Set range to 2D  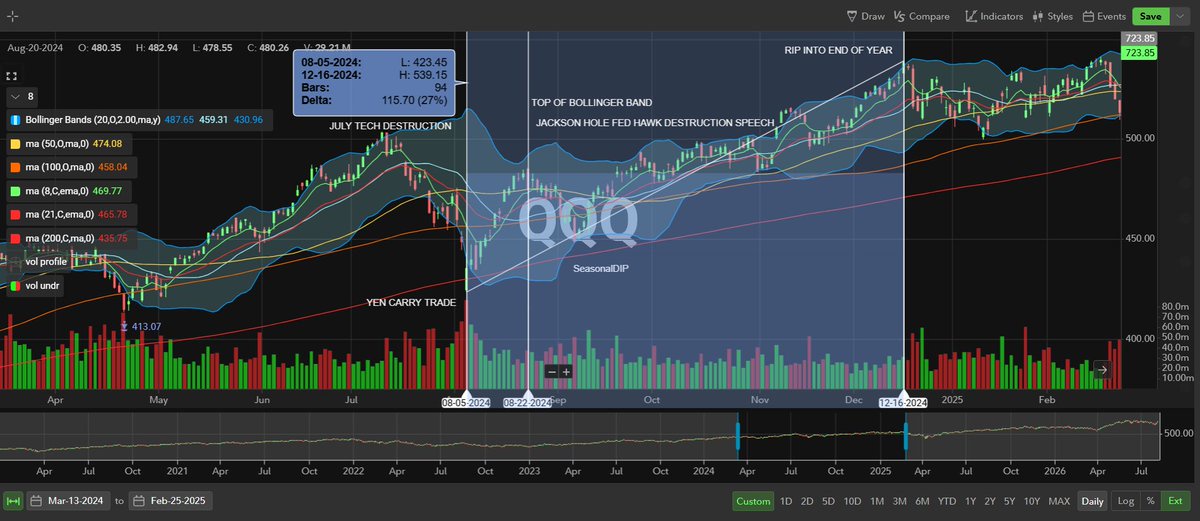point(807,501)
